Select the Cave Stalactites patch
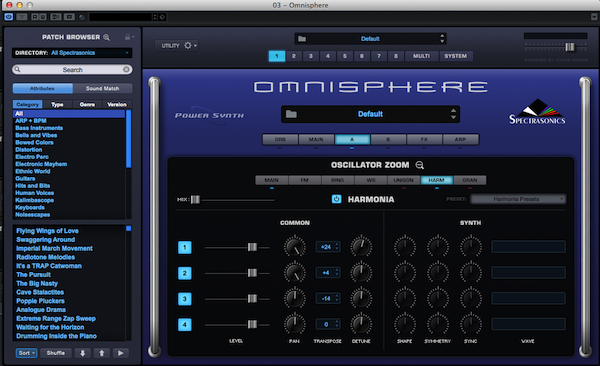Screen dimensions: 600x366 pos(40,292)
